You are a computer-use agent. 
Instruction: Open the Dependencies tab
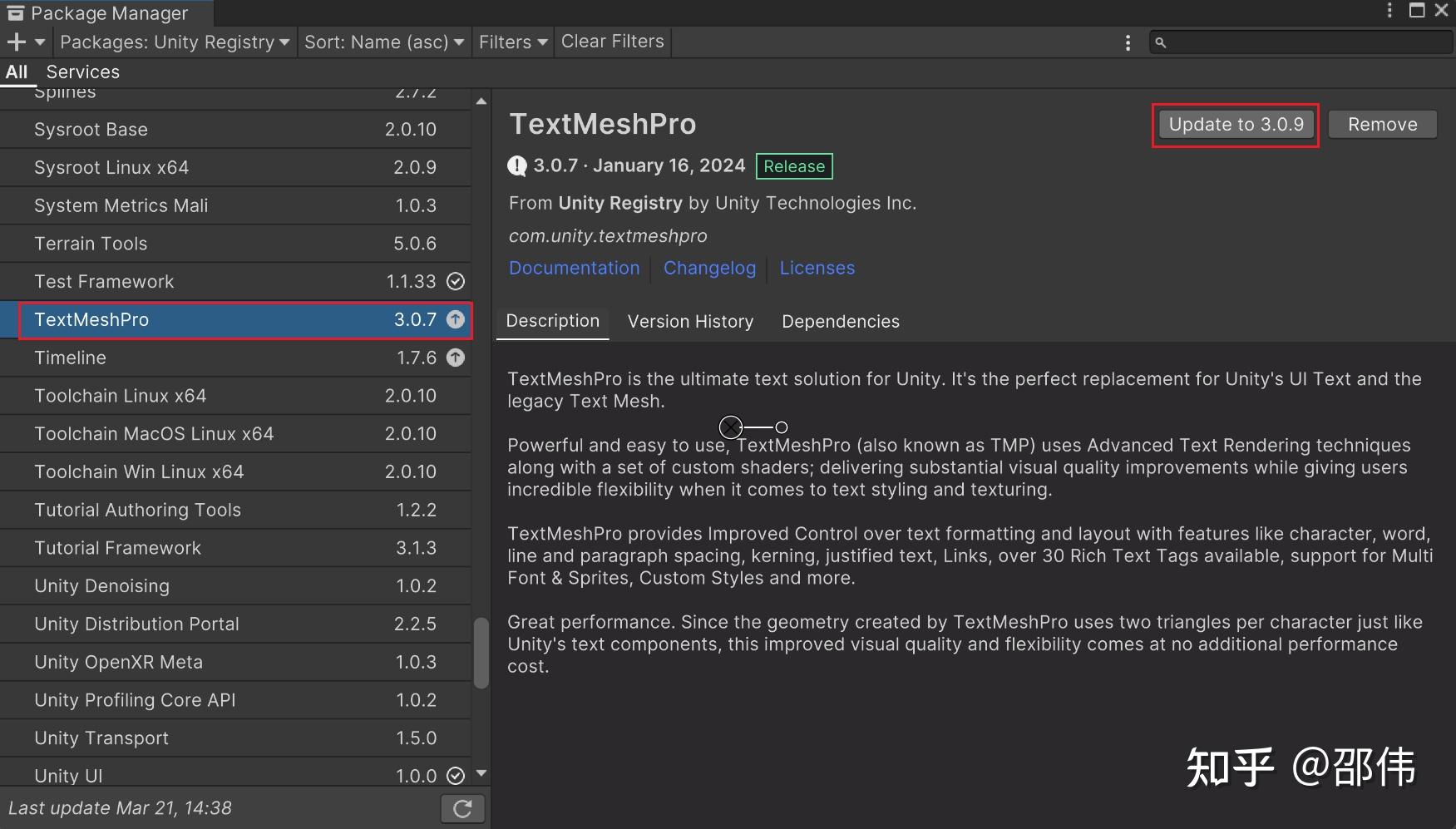point(840,322)
